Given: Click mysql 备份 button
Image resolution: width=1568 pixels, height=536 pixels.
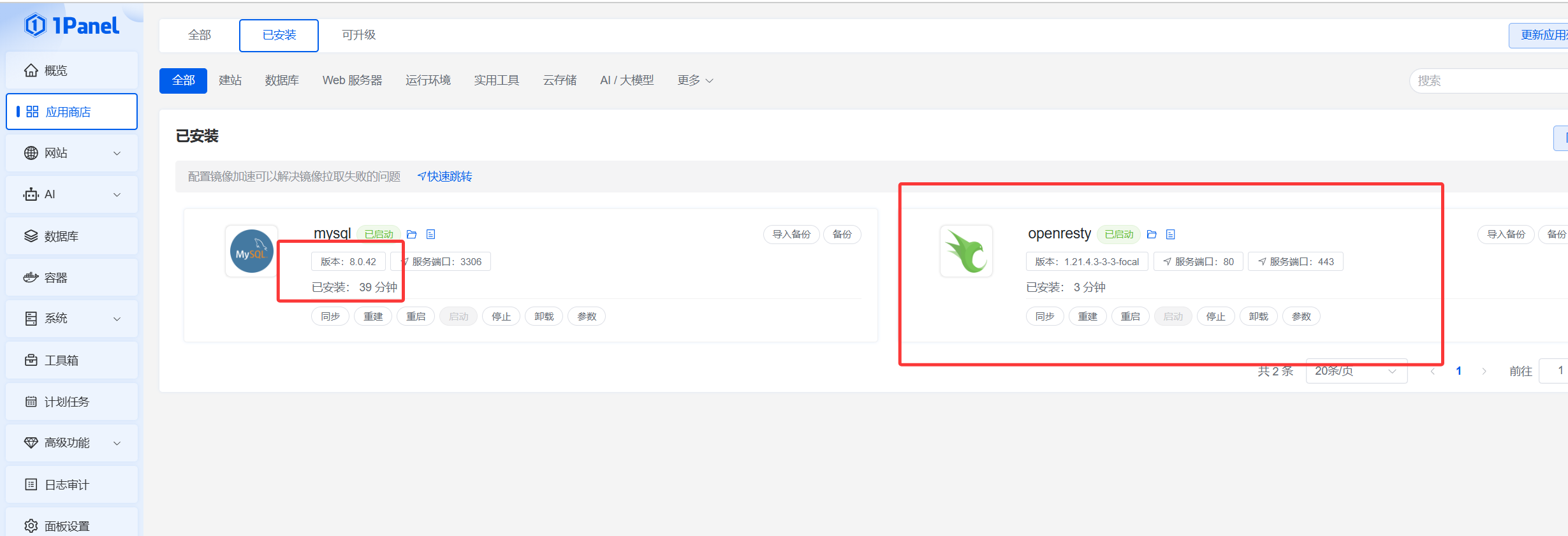Looking at the screenshot, I should 842,235.
